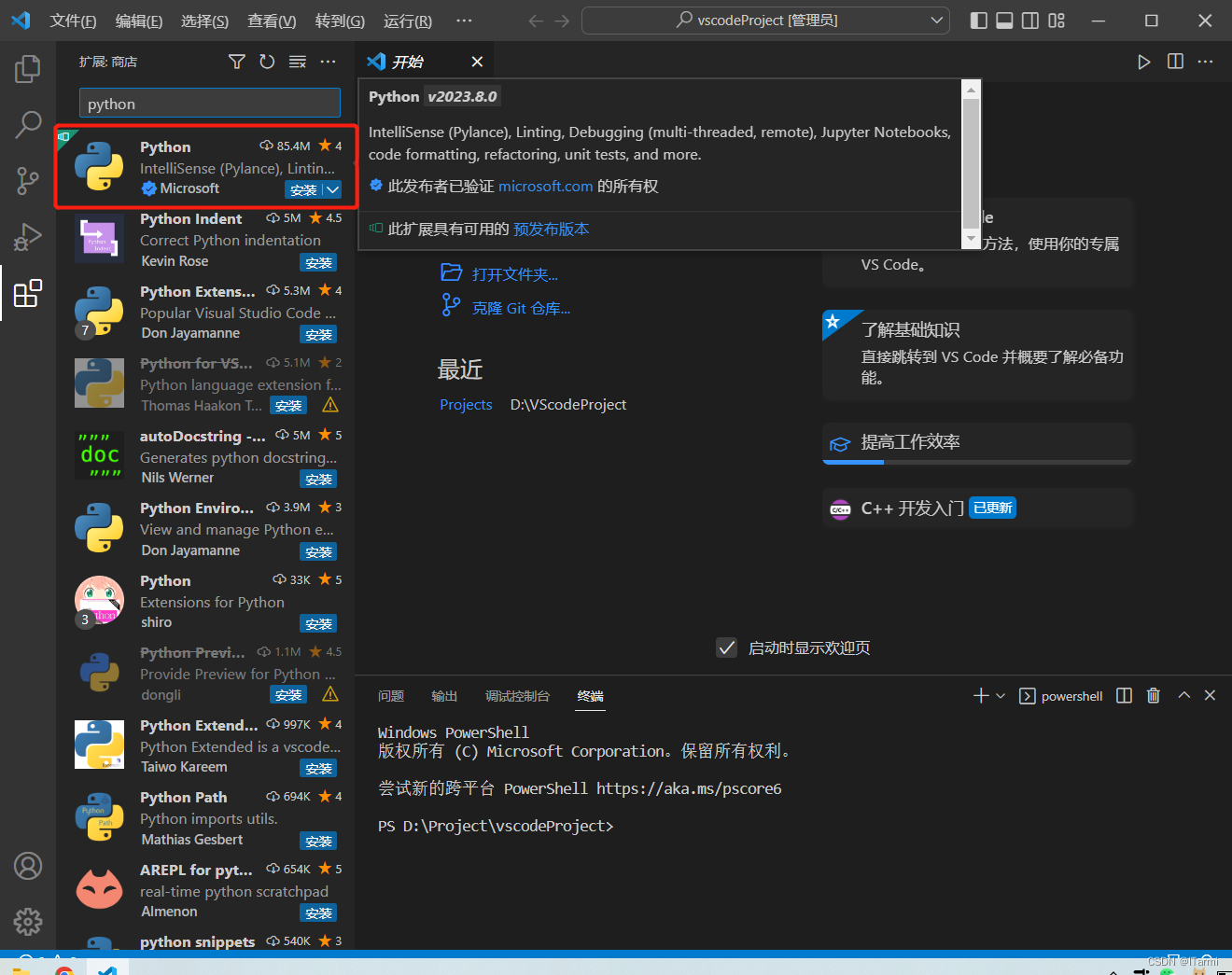Image resolution: width=1232 pixels, height=975 pixels.
Task: Open the Source Control view
Action: tap(28, 180)
